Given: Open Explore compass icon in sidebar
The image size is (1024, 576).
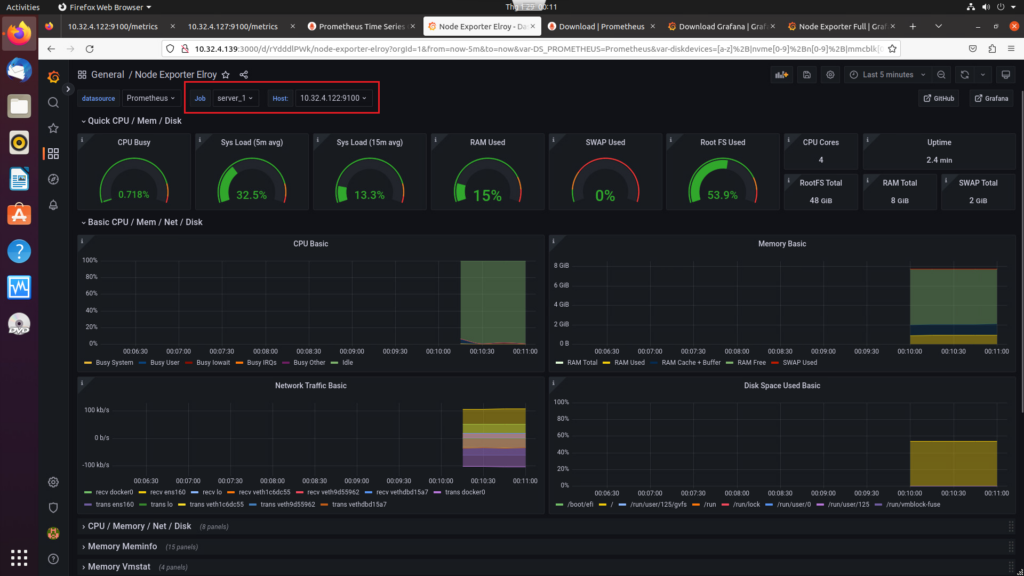Looking at the screenshot, I should (54, 179).
